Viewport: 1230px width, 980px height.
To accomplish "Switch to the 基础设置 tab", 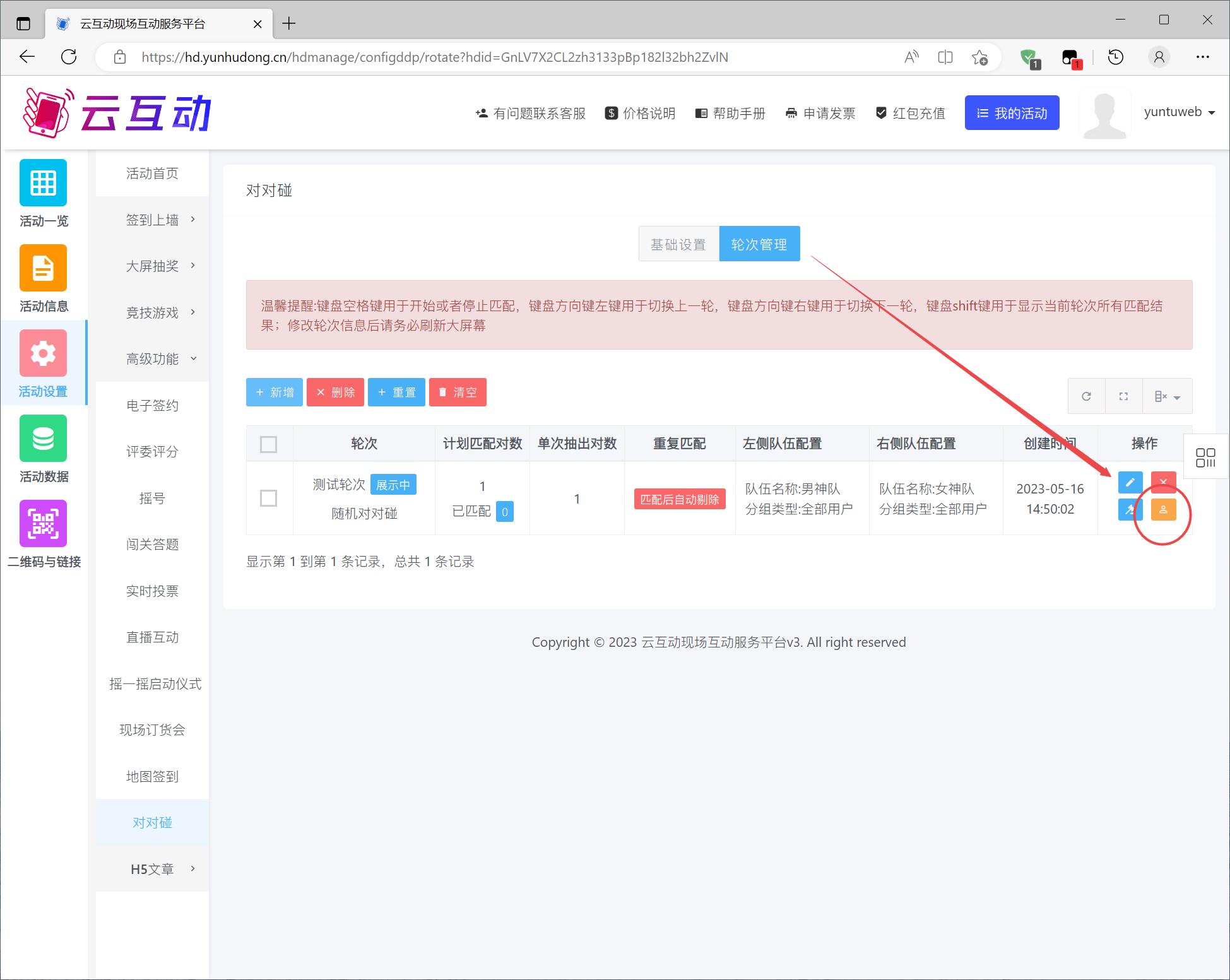I will click(x=678, y=244).
